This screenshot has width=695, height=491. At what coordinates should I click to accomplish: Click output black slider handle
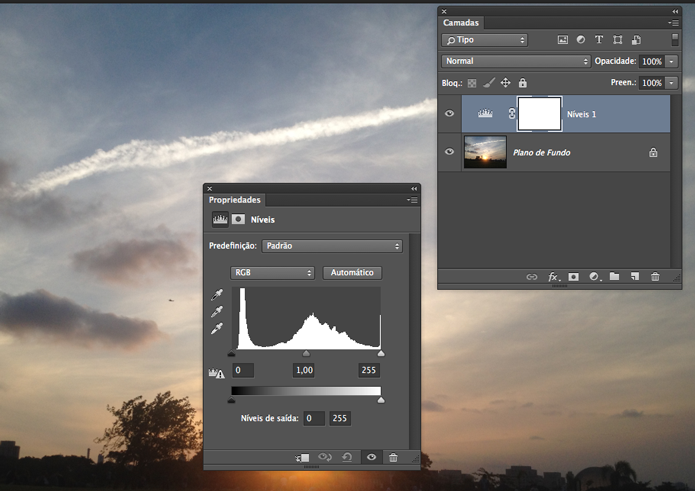pos(231,401)
